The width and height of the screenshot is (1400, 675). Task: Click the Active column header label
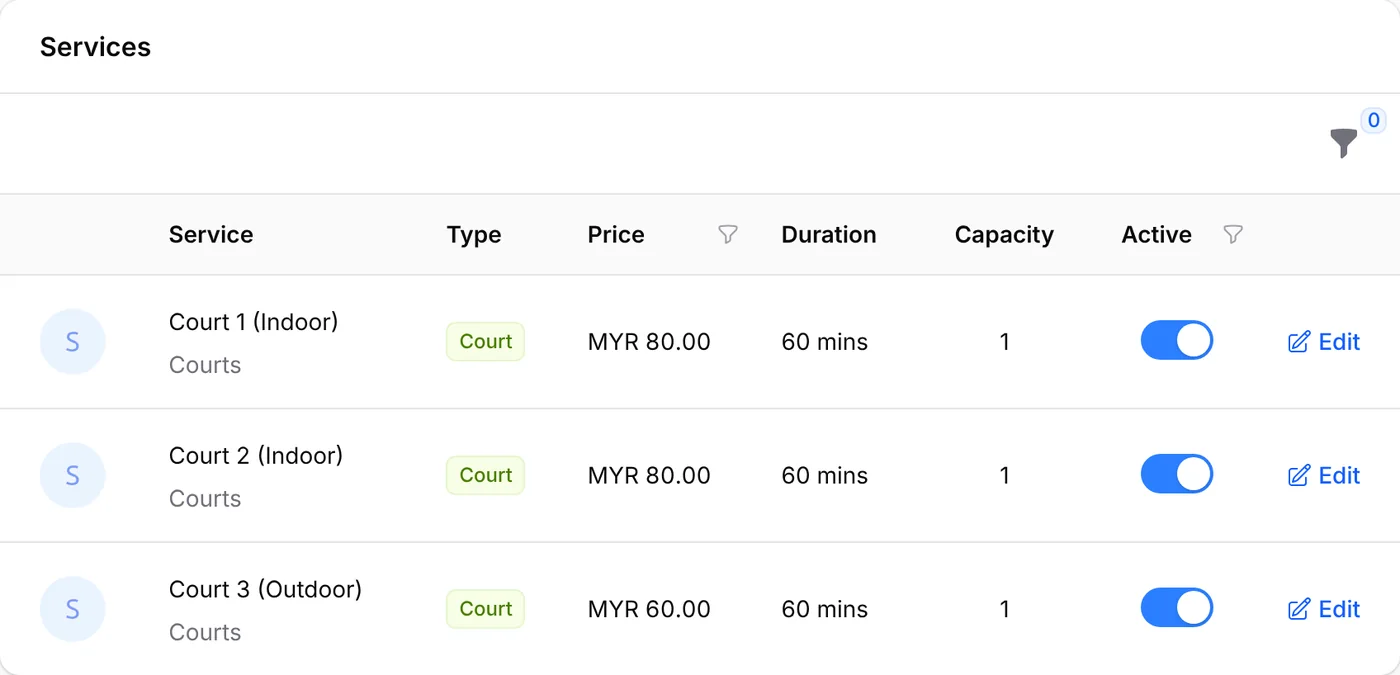(1157, 235)
